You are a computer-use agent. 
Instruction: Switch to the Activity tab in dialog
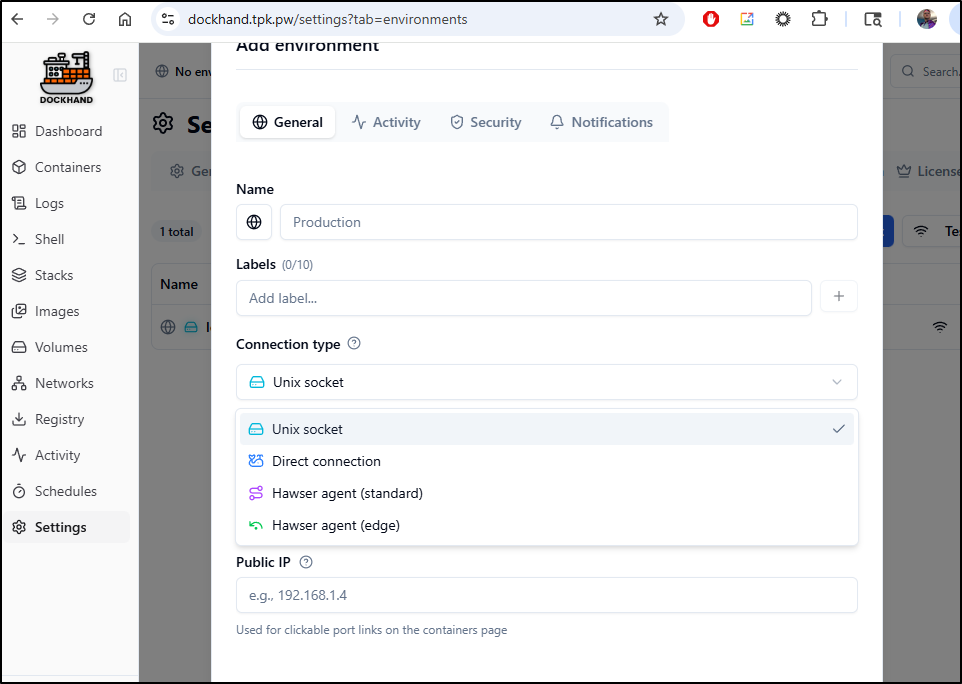(386, 122)
